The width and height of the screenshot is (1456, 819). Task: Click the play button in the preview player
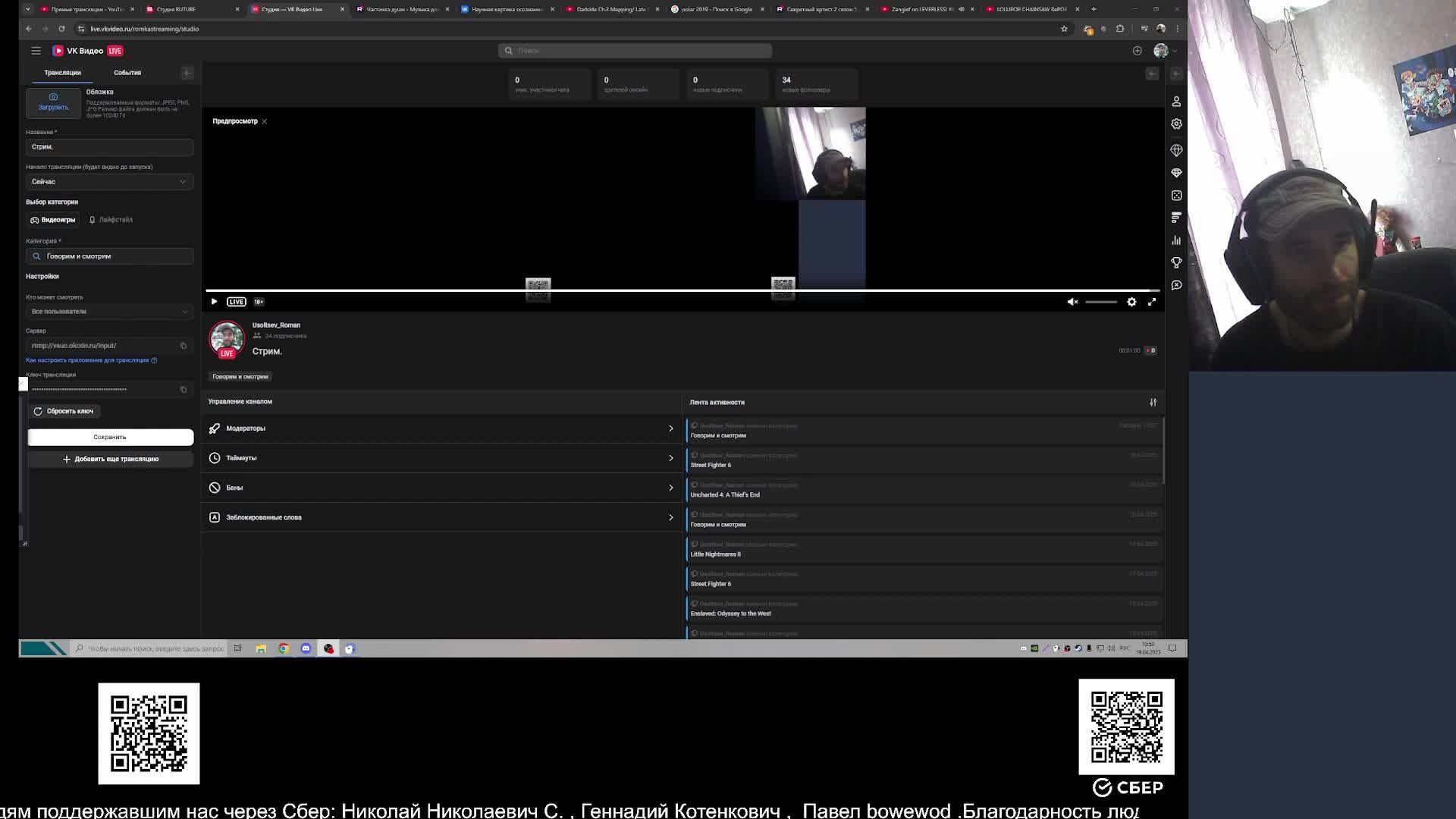click(214, 302)
